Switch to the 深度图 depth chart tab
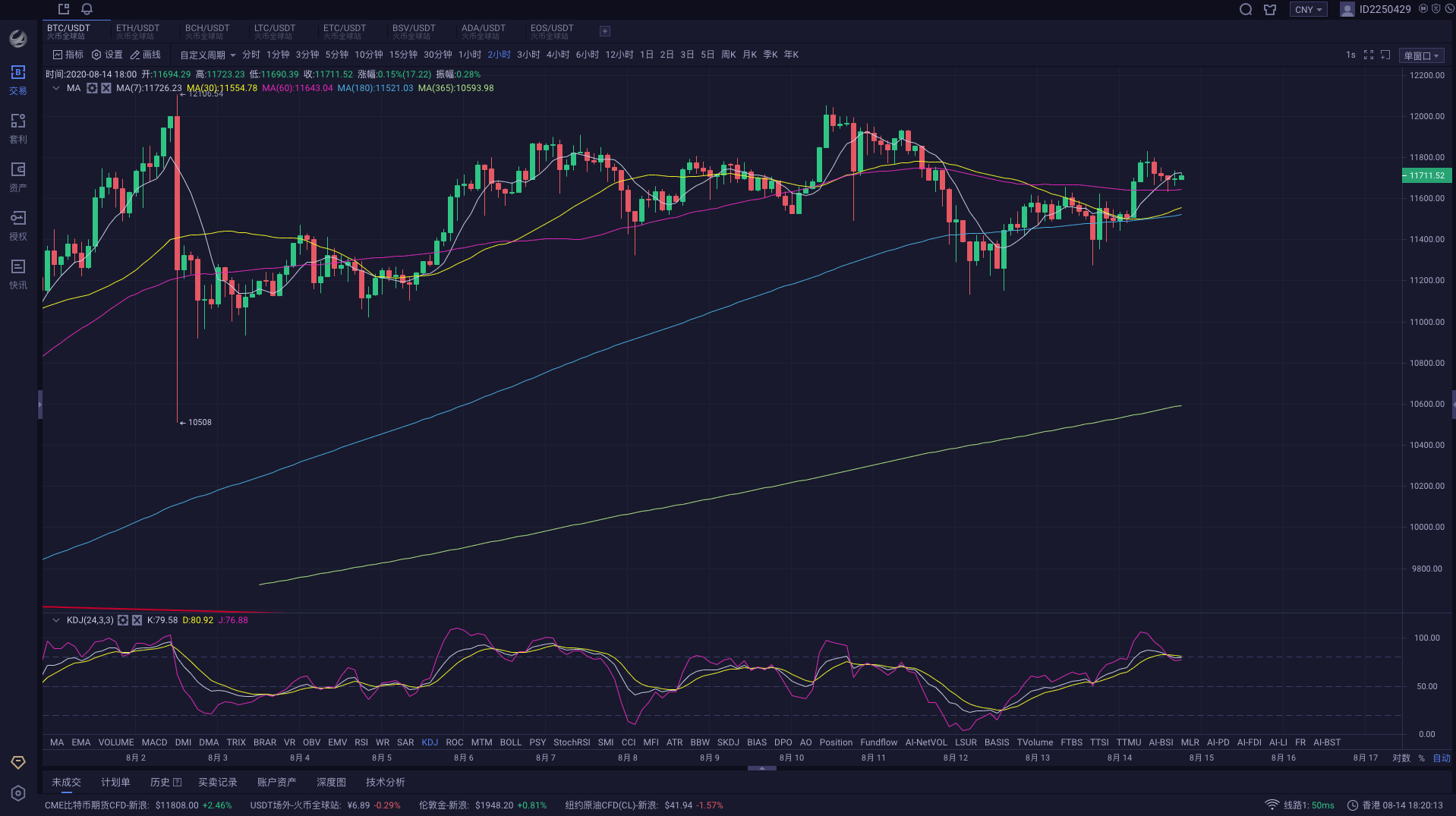1456x816 pixels. pyautogui.click(x=330, y=781)
